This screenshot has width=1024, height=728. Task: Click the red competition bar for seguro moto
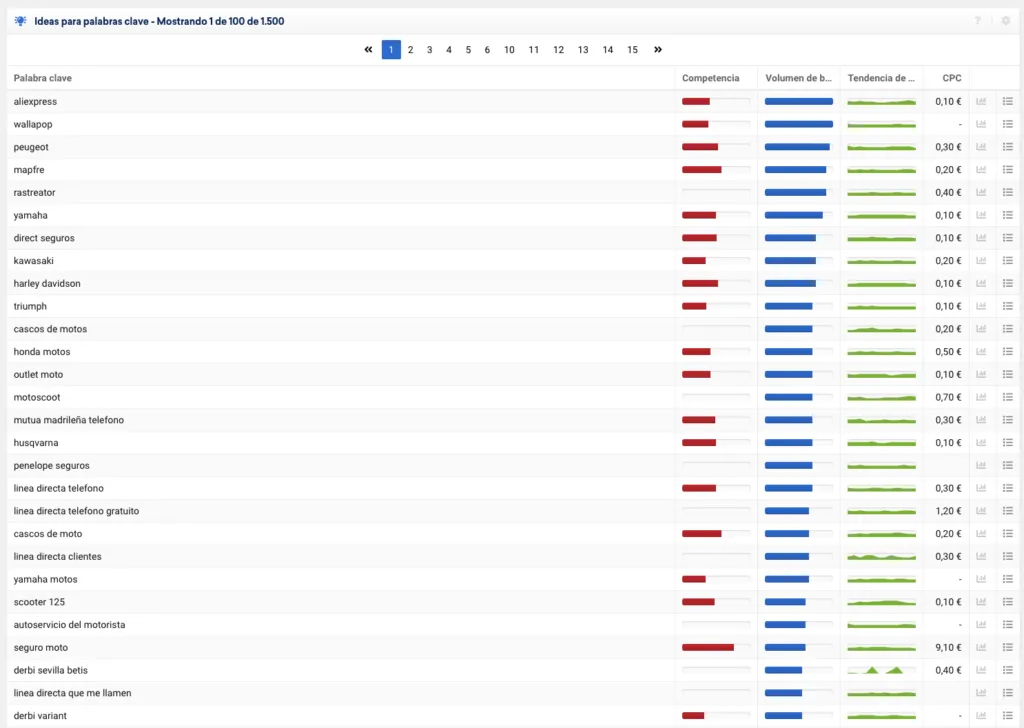click(708, 648)
